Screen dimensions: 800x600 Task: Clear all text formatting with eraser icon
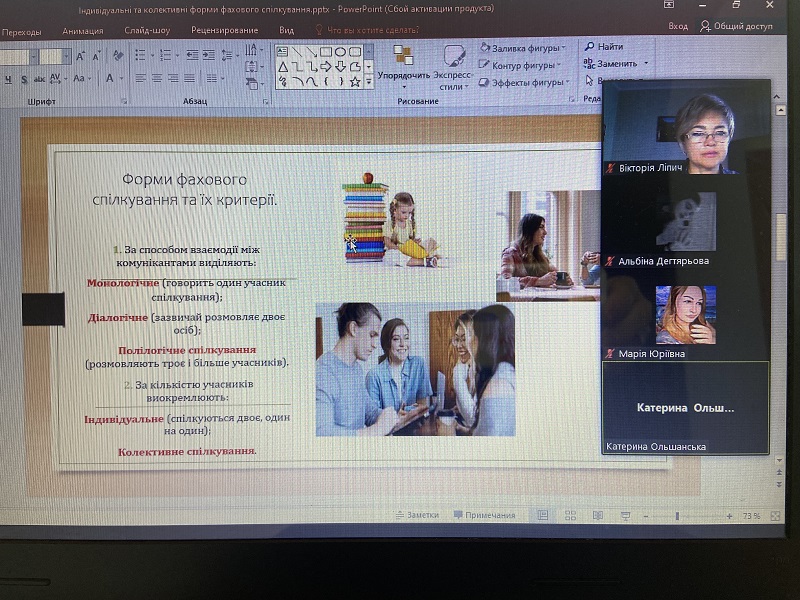tap(118, 55)
